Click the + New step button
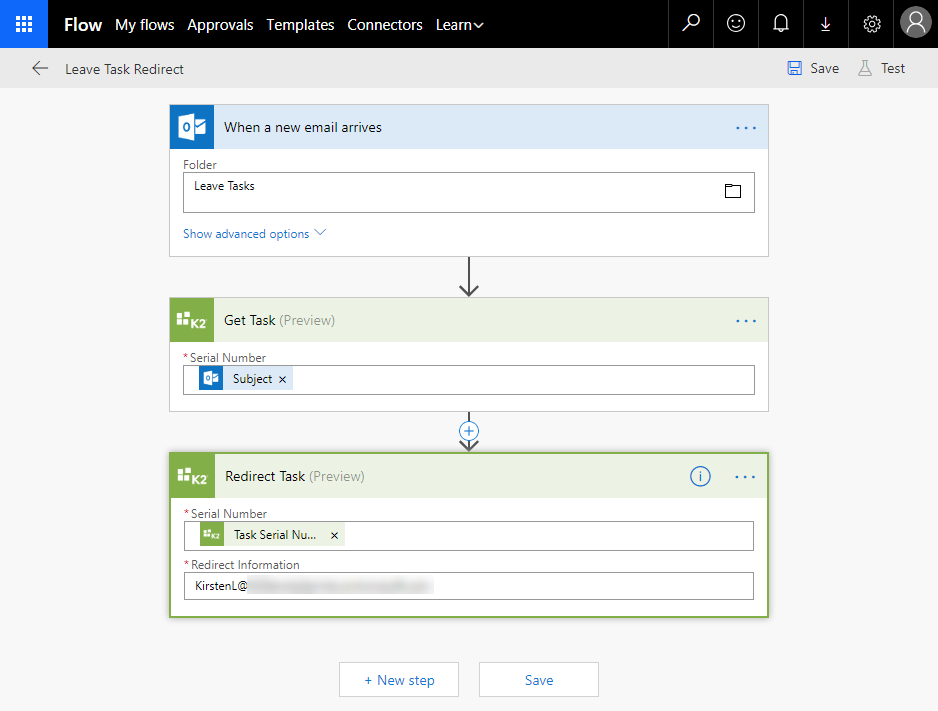938x711 pixels. (399, 680)
